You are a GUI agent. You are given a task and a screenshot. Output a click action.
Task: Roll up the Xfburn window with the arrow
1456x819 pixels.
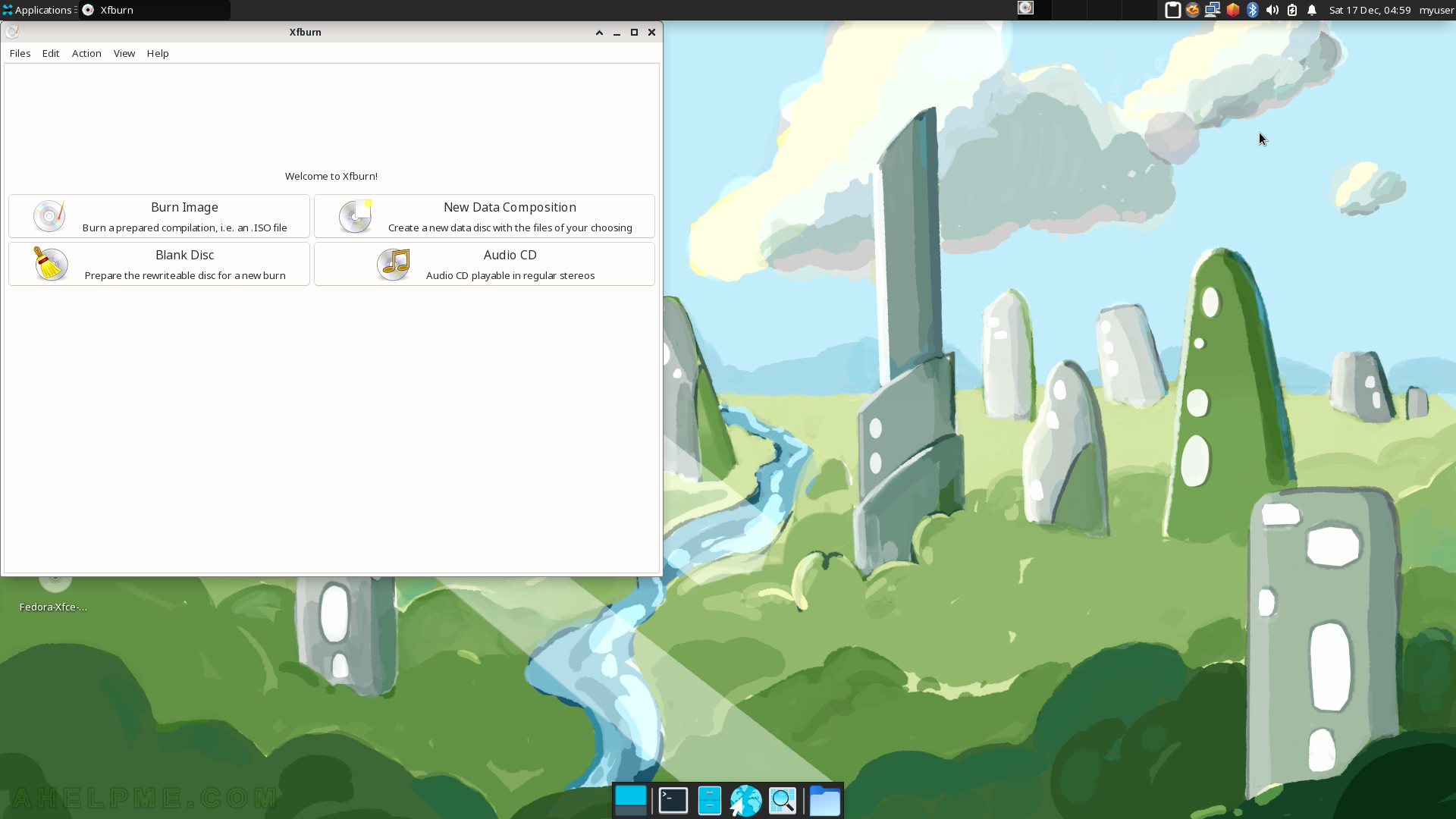(x=599, y=32)
